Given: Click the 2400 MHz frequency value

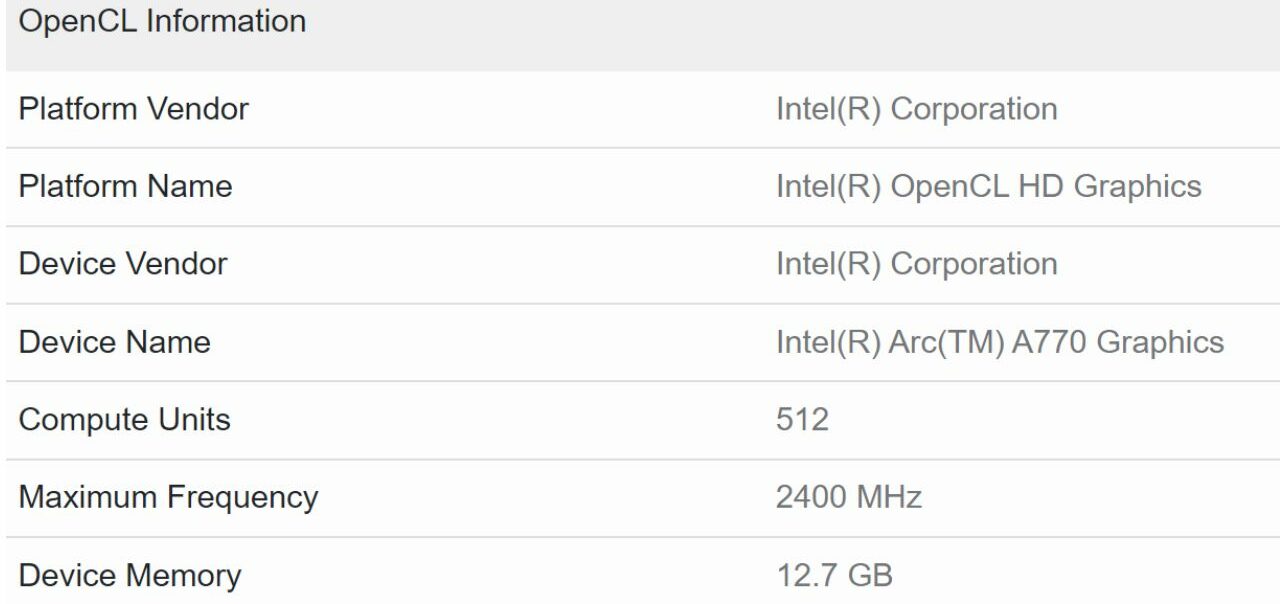Looking at the screenshot, I should tap(848, 497).
